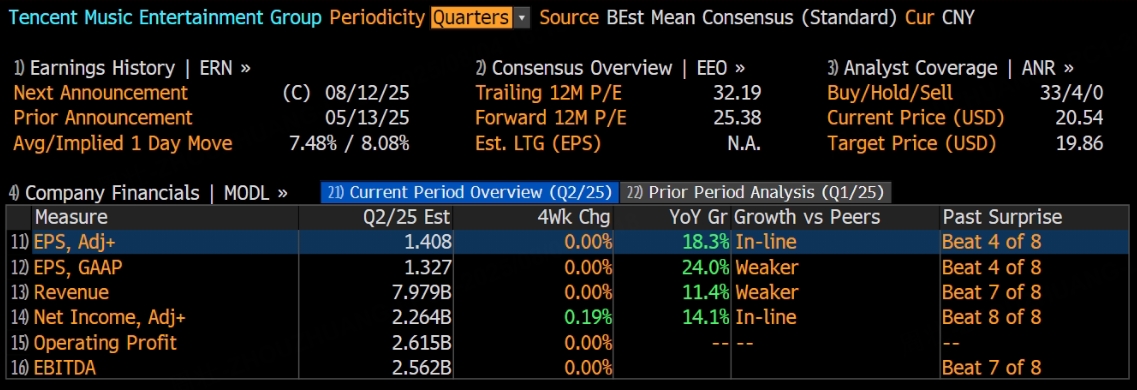
Task: Open Company Financials MODL link
Action: click(148, 193)
